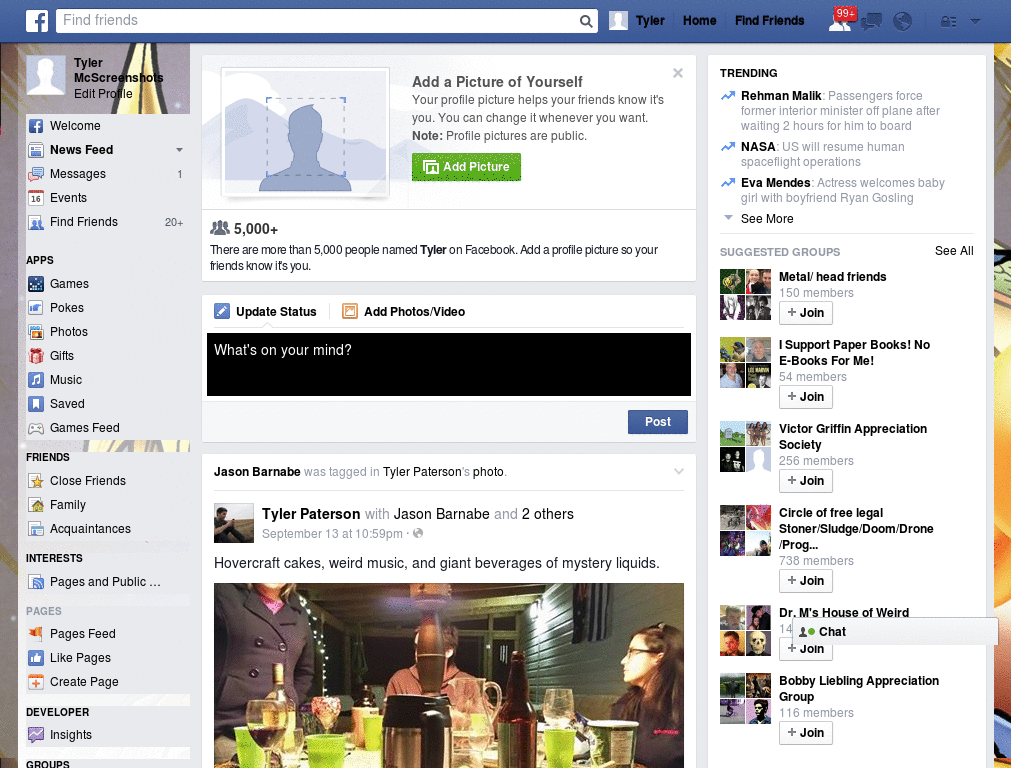The height and width of the screenshot is (768, 1024).
Task: Select the Update Status tab
Action: [265, 312]
